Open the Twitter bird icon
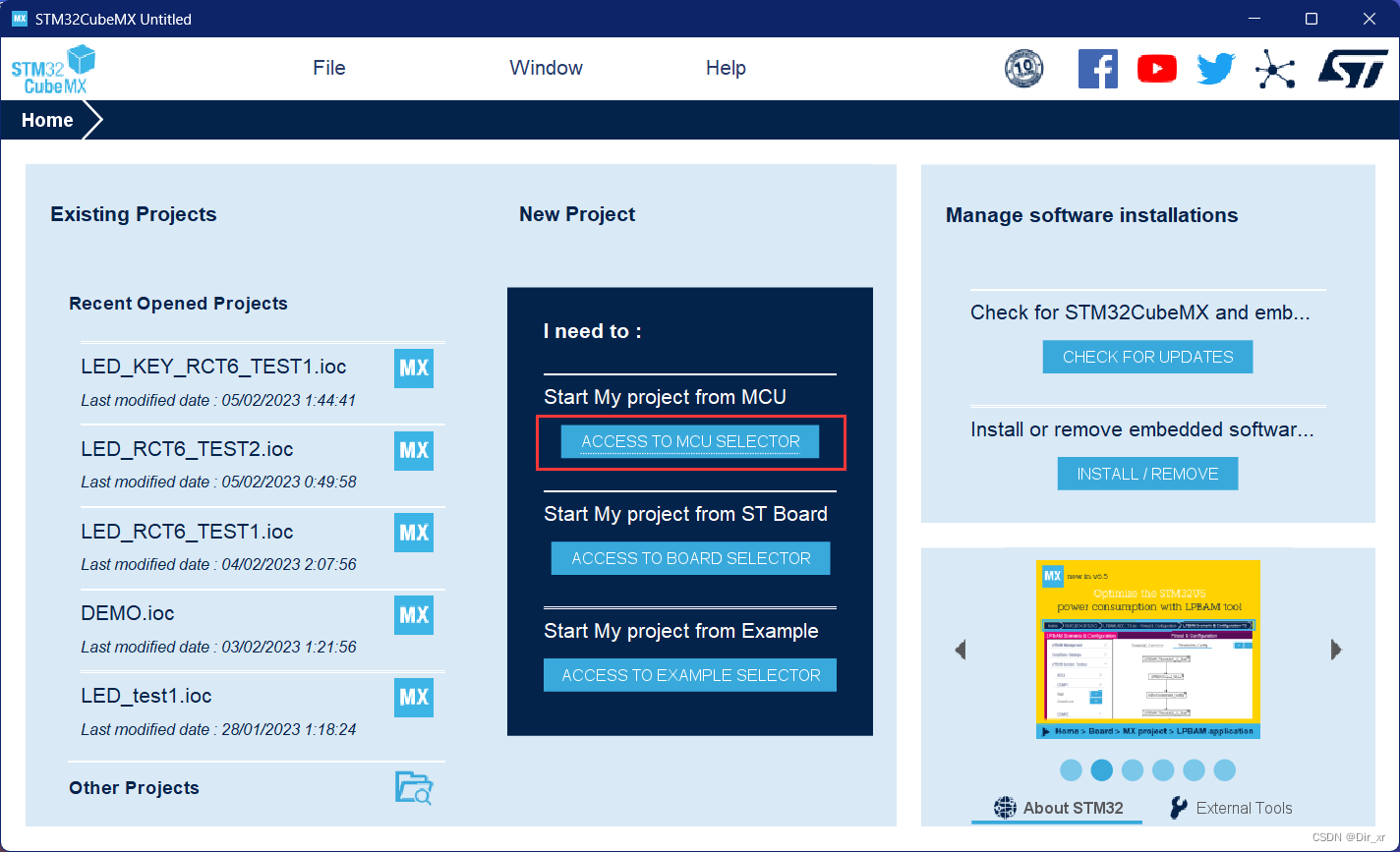This screenshot has width=1400, height=852. (1216, 69)
